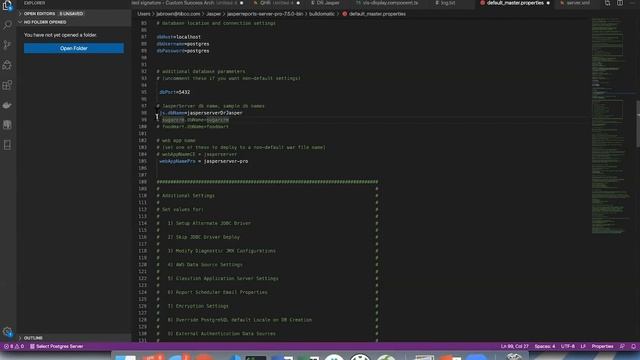The image size is (640, 360).
Task: Click the Encryption Settings comment line
Action: (x=198, y=306)
